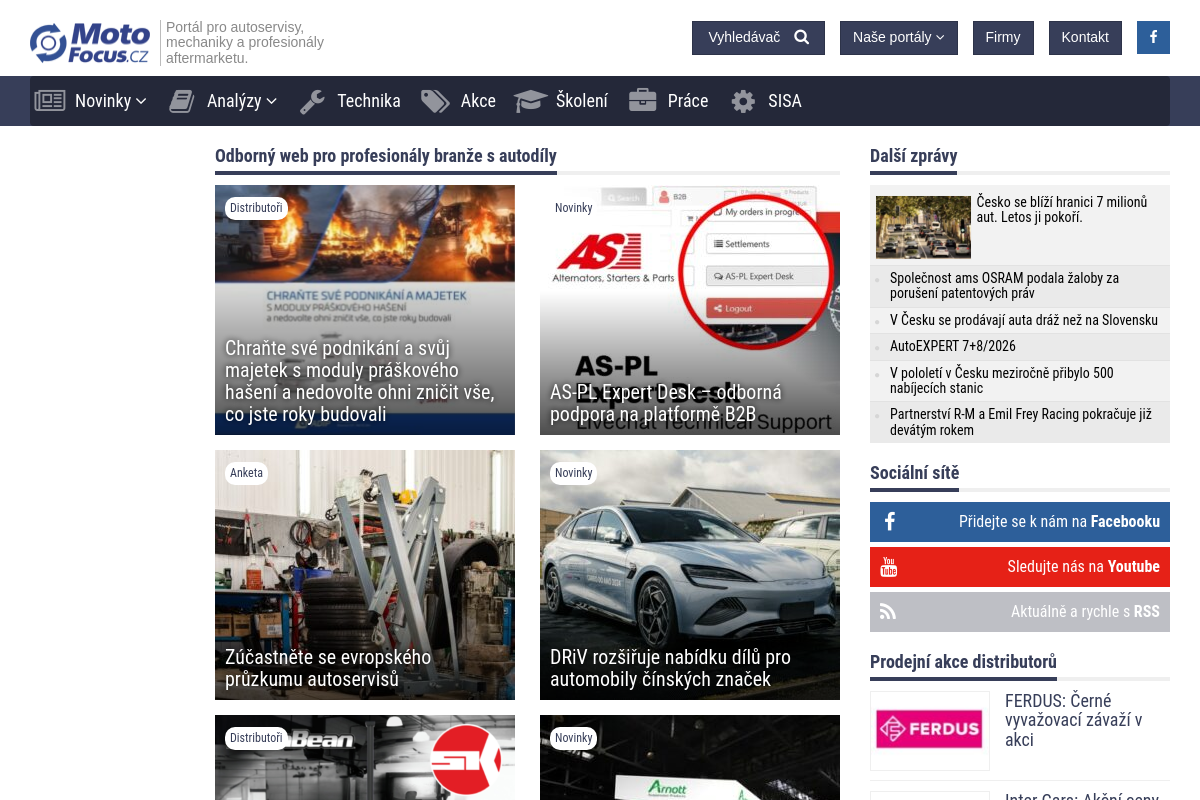Open Partnerství R-M a Emil Frey Racing

[1021, 422]
